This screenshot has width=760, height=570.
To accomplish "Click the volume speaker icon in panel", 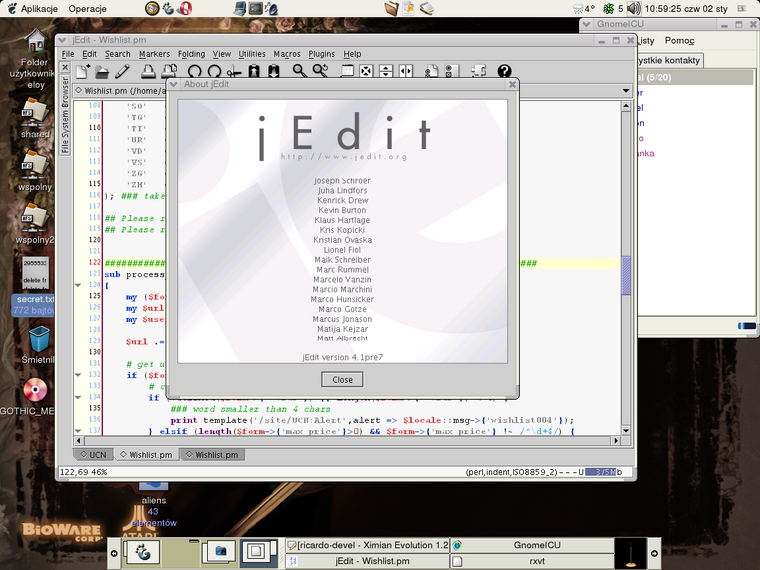I will (633, 8).
